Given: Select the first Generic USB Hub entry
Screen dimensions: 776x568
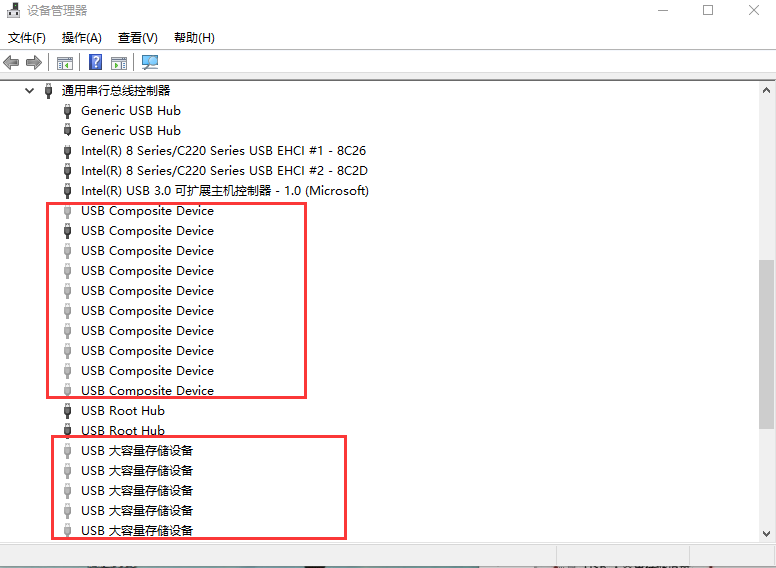Looking at the screenshot, I should [130, 111].
